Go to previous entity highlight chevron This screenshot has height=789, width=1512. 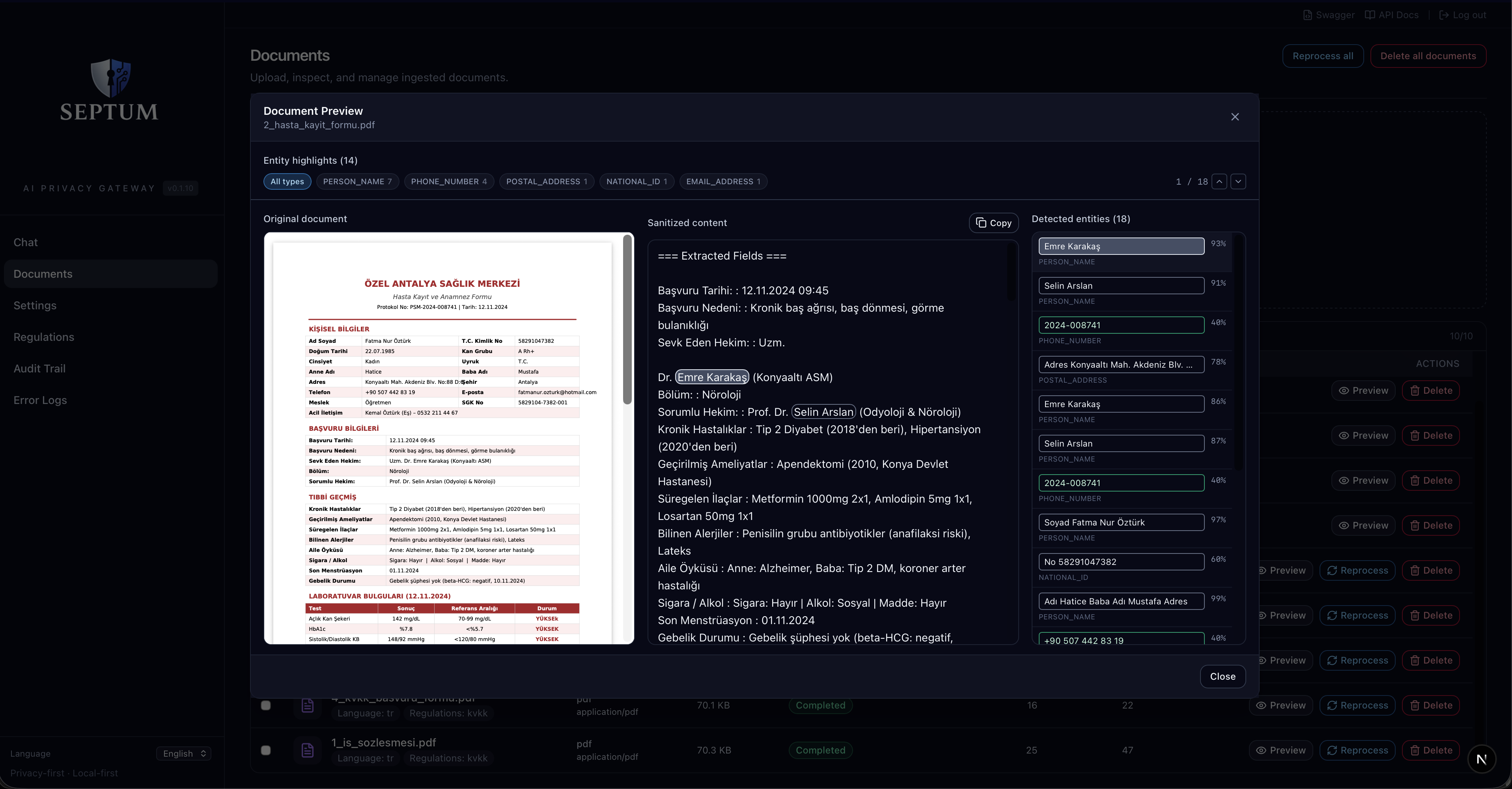1219,181
